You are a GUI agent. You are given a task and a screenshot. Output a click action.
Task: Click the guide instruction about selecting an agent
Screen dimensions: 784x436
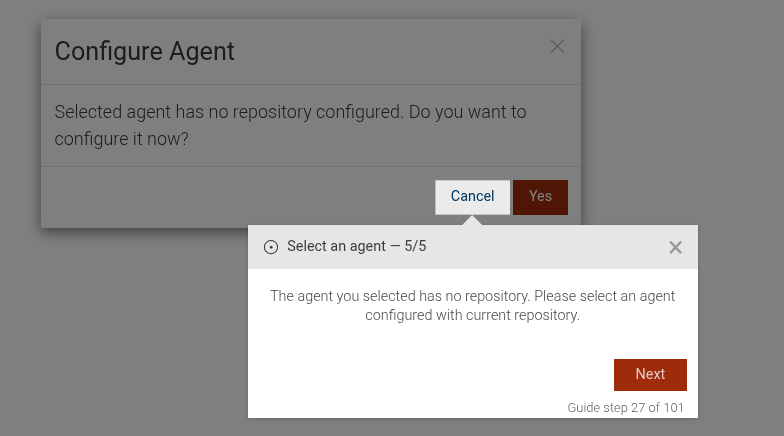point(472,305)
